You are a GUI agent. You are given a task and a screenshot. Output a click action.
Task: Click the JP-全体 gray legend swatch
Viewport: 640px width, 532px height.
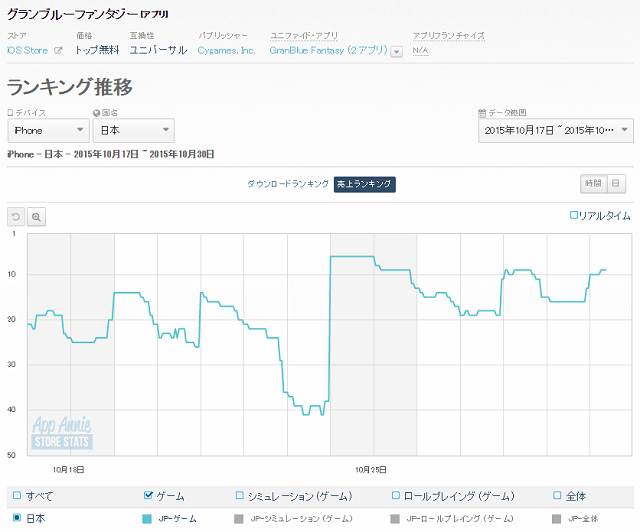(556, 519)
